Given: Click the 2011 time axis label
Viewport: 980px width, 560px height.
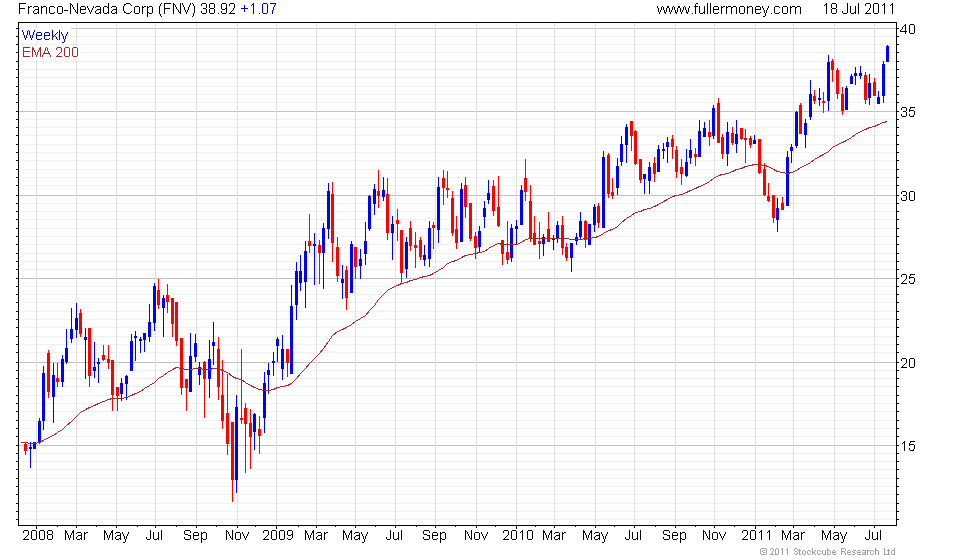Looking at the screenshot, I should [756, 536].
